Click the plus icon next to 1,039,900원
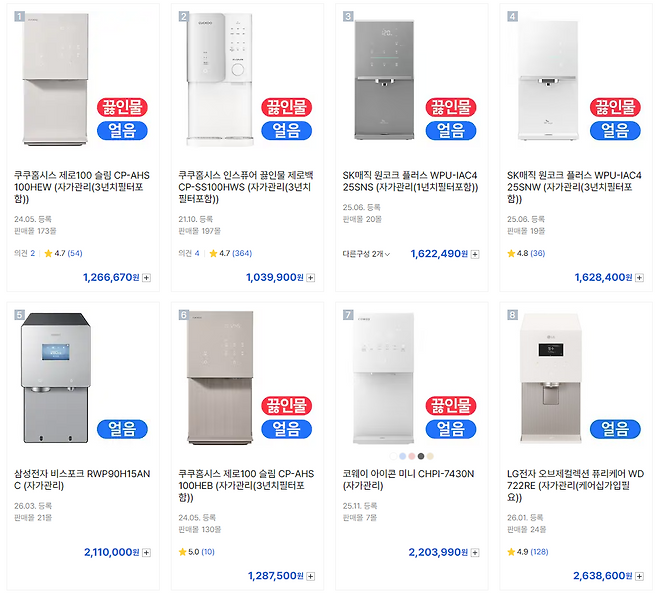 310,278
